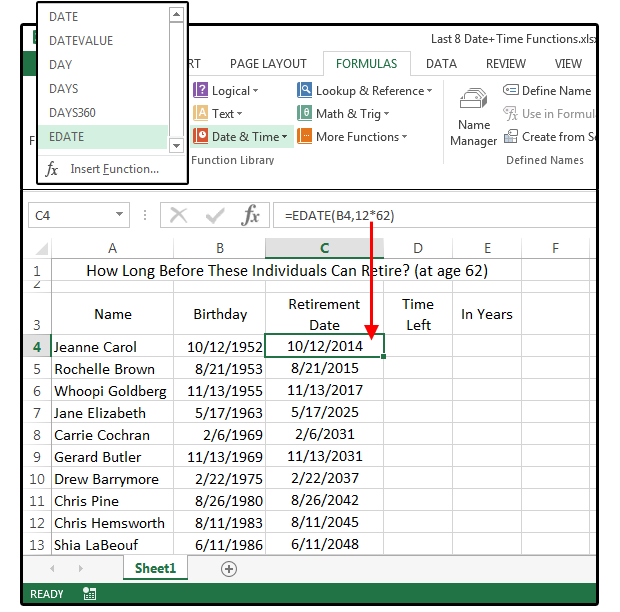This screenshot has height=612, width=620.
Task: Click the Select All corner triangle
Action: tap(41, 249)
